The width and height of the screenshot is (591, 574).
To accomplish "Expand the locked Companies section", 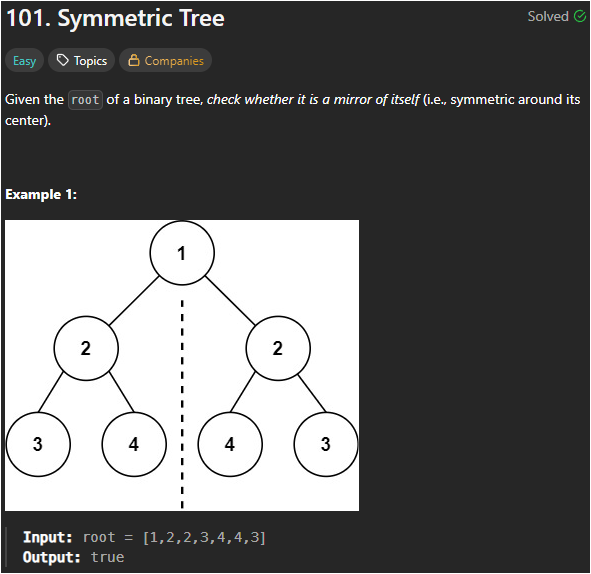I will click(x=165, y=60).
